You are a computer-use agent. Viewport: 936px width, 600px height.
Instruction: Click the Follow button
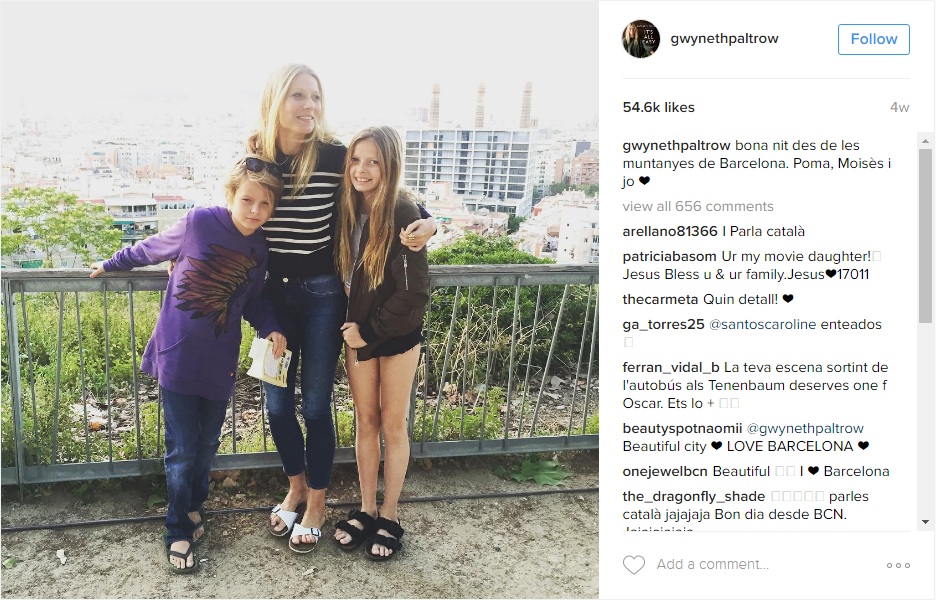tap(873, 39)
